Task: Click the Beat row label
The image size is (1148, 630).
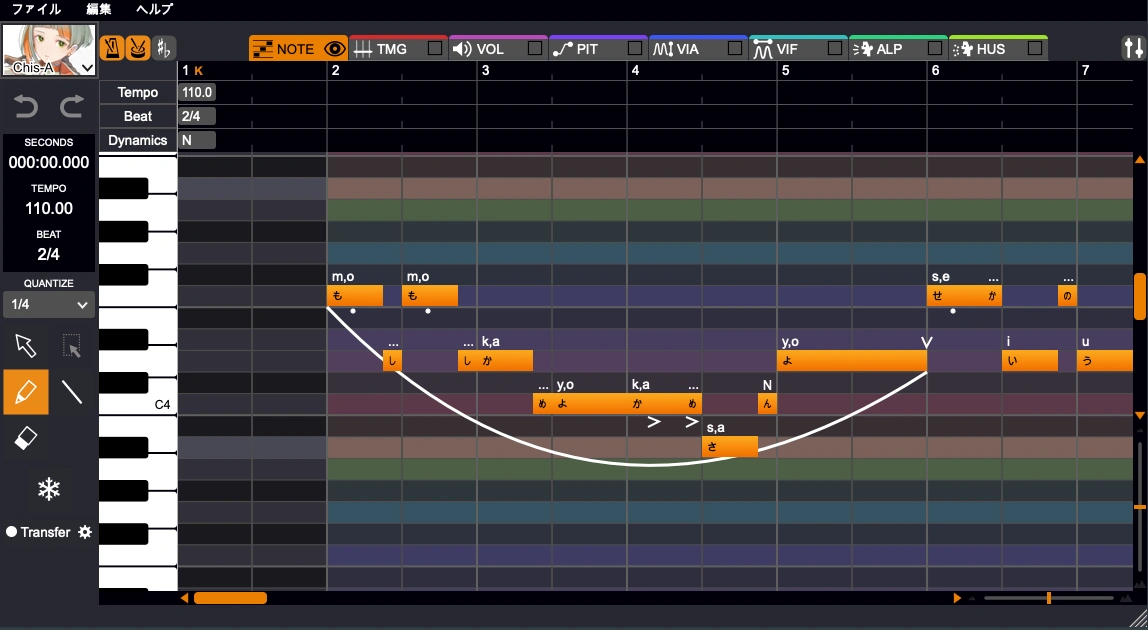Action: coord(138,116)
